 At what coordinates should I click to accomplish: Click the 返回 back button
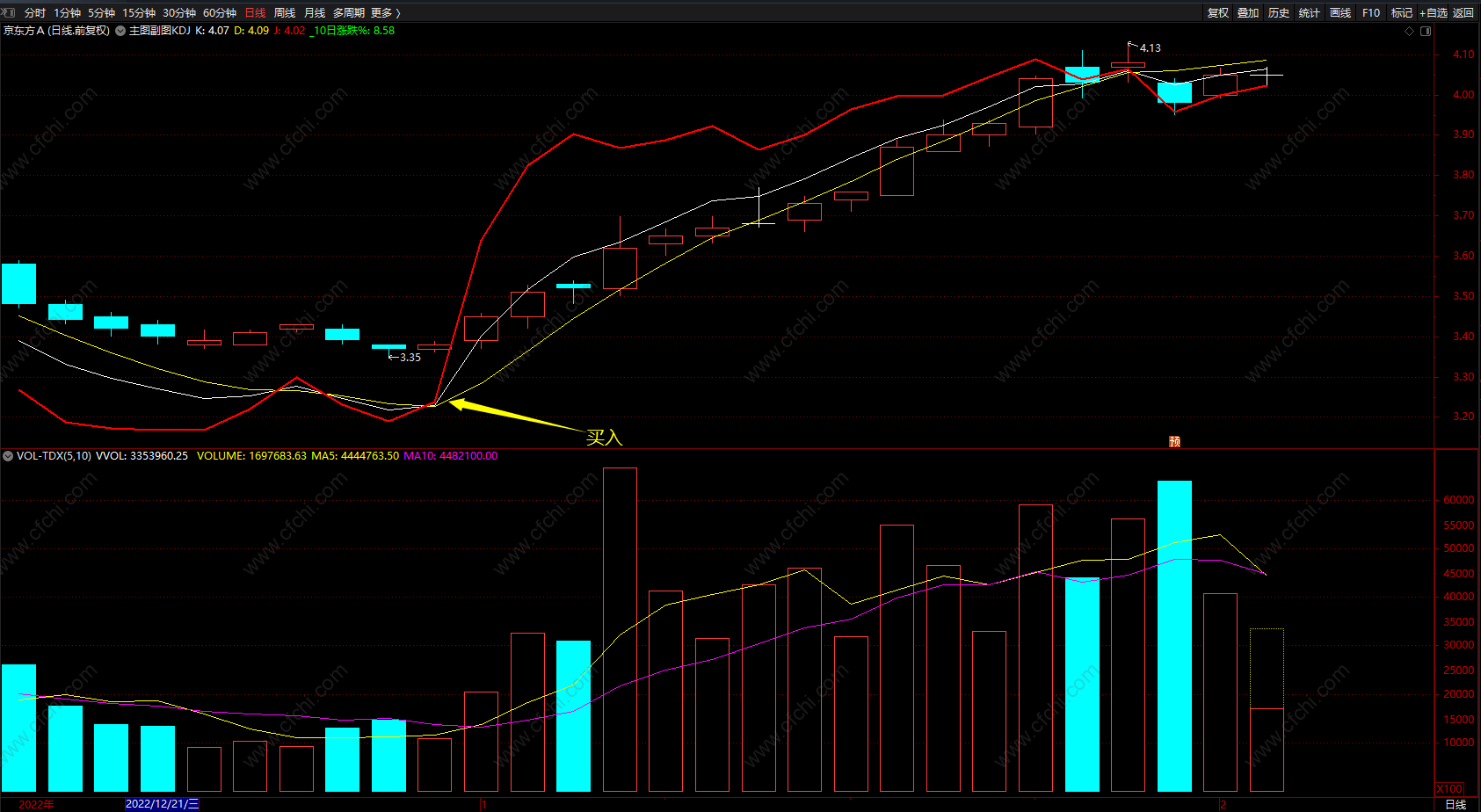coord(1463,12)
